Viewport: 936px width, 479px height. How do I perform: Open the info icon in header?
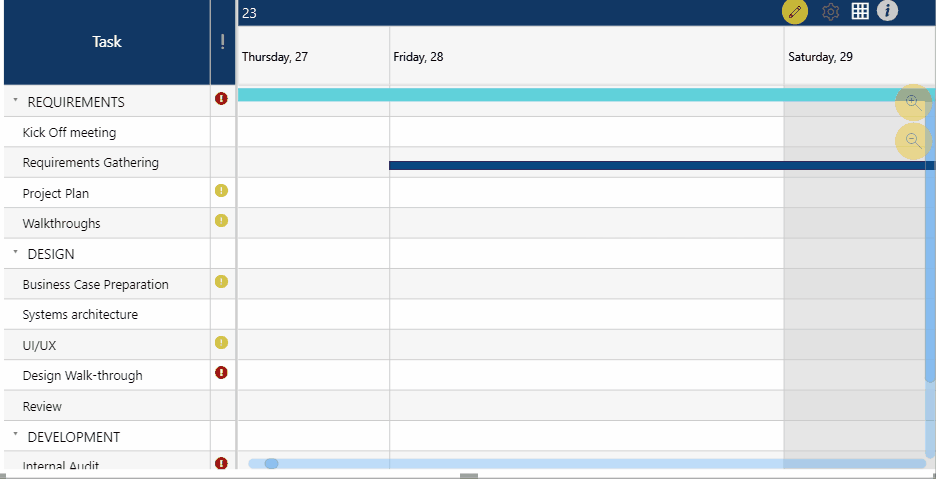pyautogui.click(x=887, y=11)
